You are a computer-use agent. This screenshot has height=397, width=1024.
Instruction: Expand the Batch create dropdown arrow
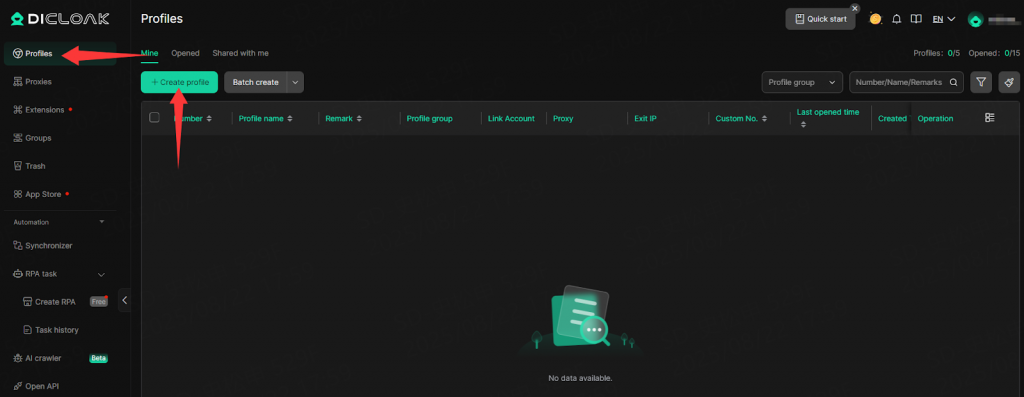pyautogui.click(x=295, y=82)
